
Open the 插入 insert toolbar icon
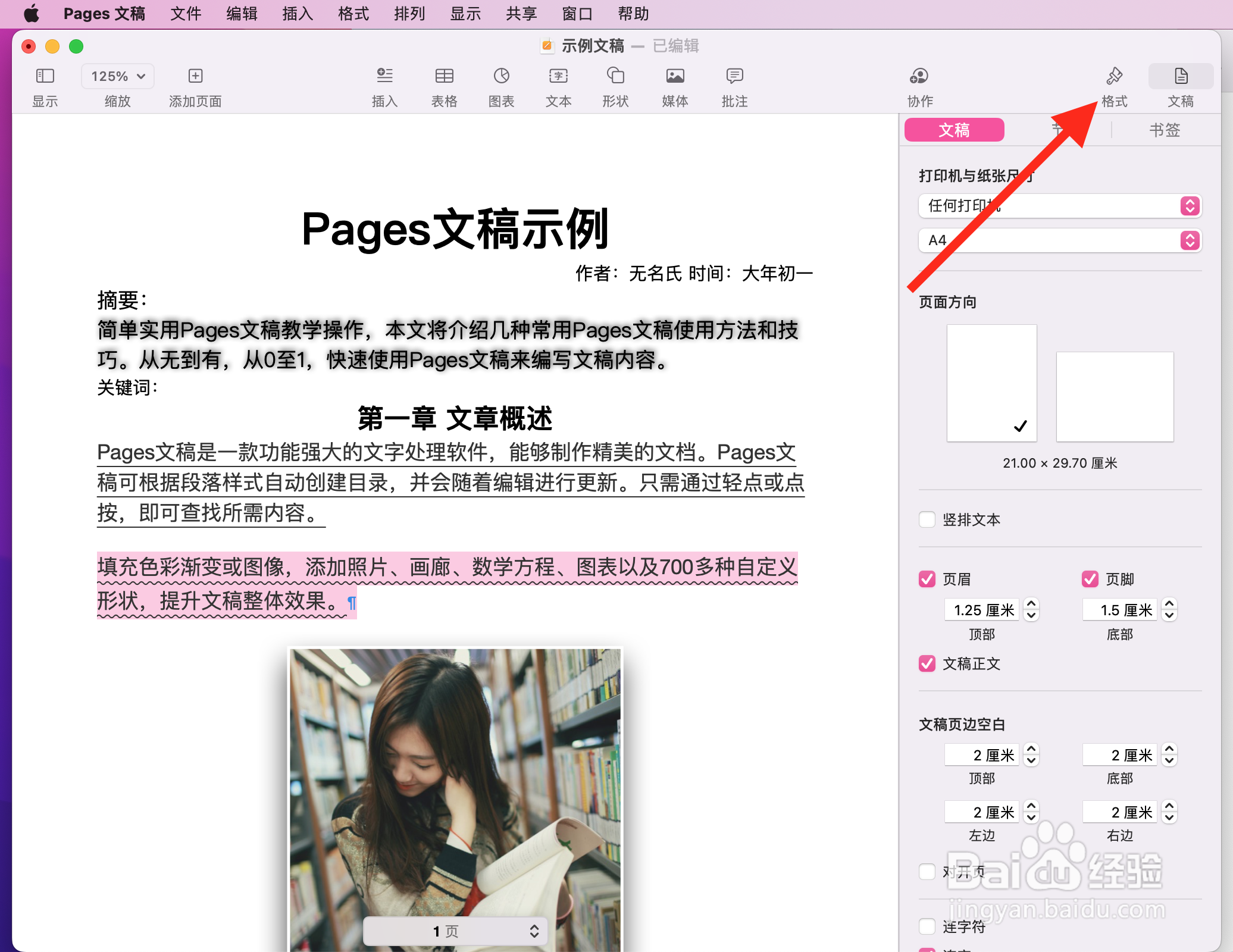coord(384,76)
